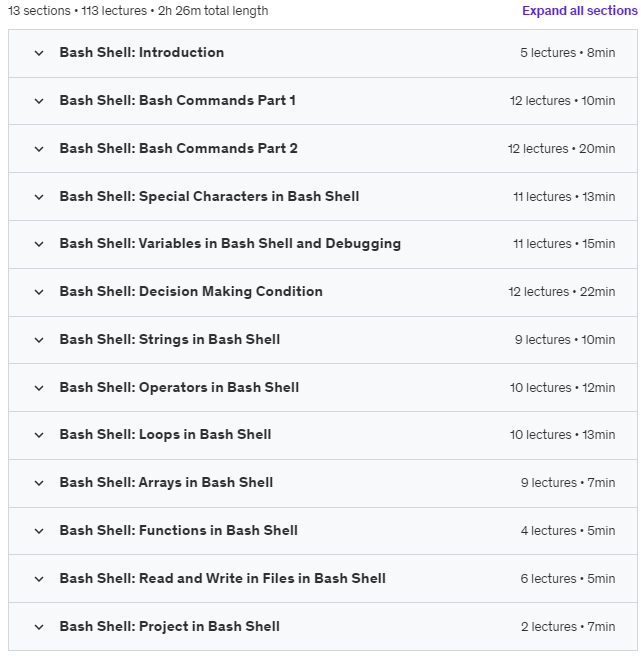Open Functions in Bash Shell section title

179,530
